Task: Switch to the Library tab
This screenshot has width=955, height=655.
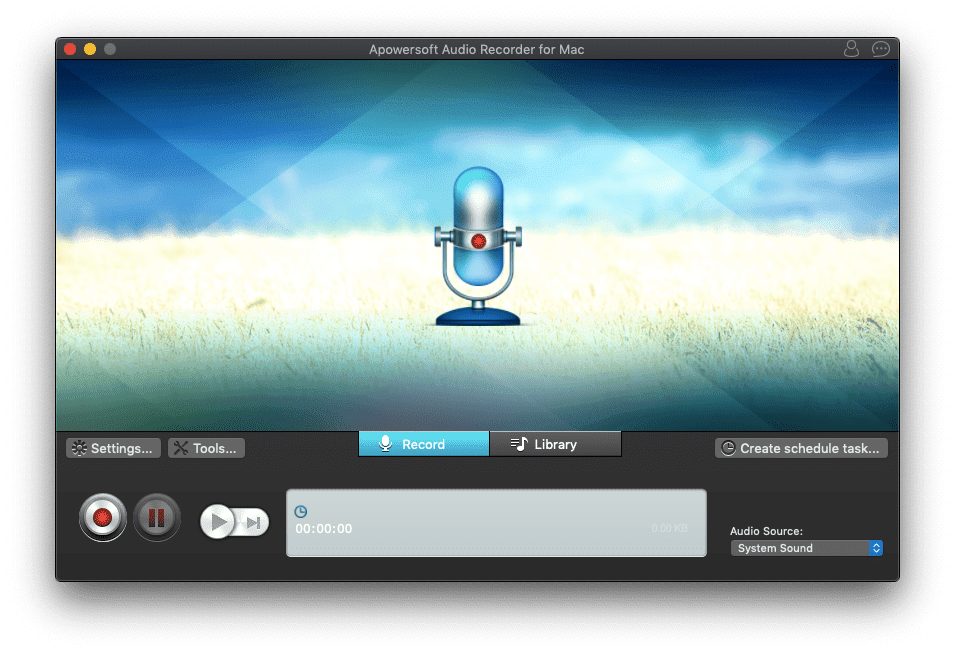Action: point(555,444)
